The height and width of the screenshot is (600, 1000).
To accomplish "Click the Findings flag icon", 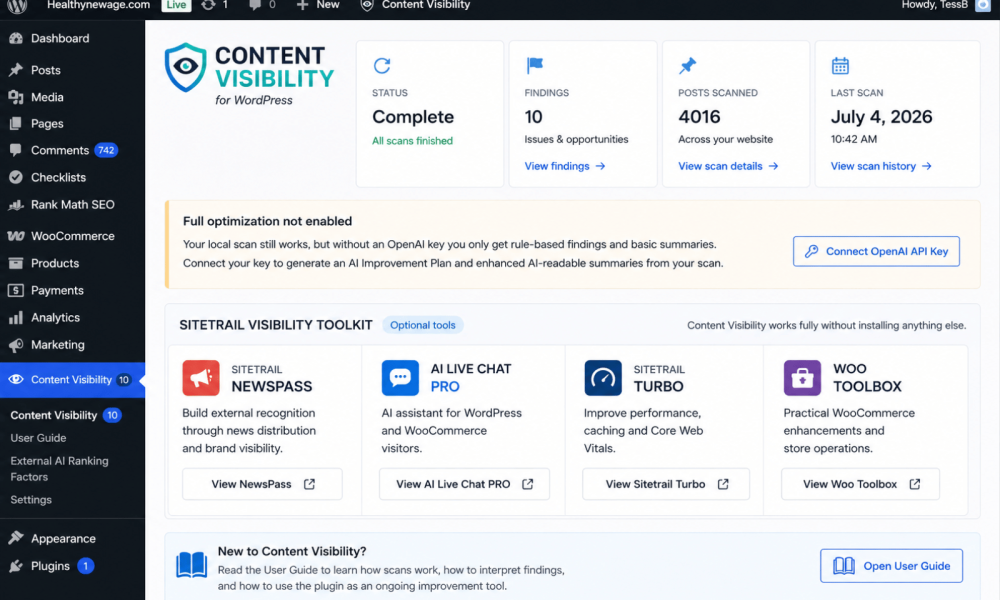I will pos(534,65).
